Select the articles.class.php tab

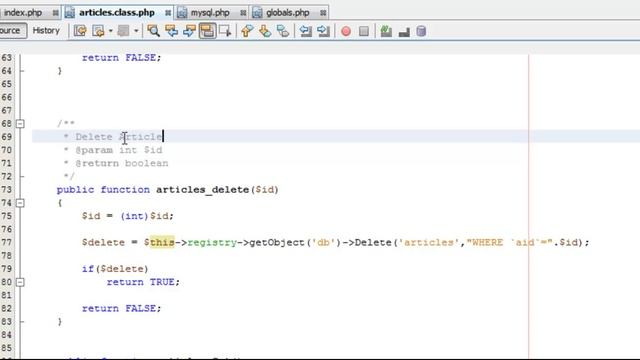[x=117, y=13]
